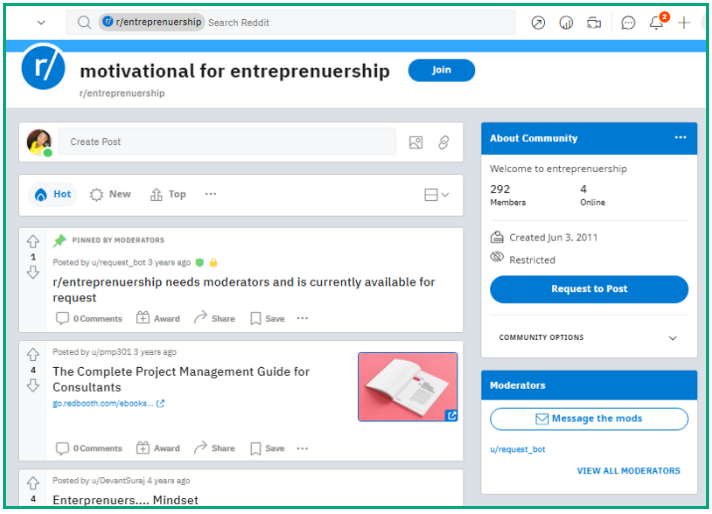Click Message the mods button
Image resolution: width=712 pixels, height=514 pixels.
pos(589,419)
